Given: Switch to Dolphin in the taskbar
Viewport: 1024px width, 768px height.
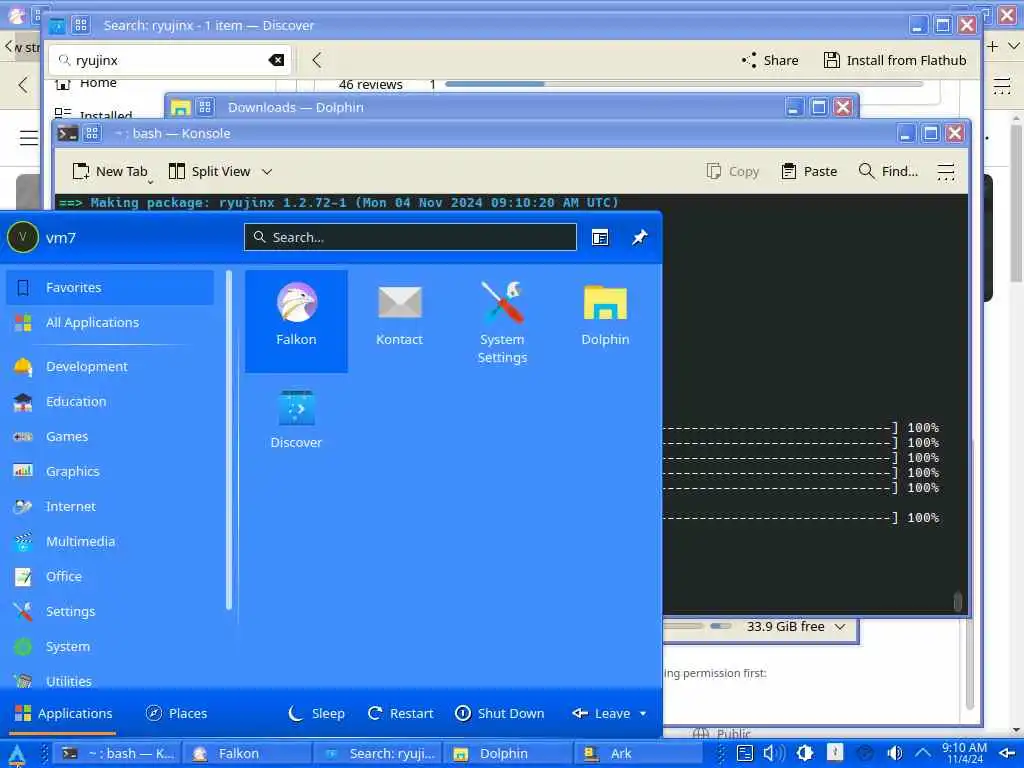Looking at the screenshot, I should pyautogui.click(x=508, y=754).
